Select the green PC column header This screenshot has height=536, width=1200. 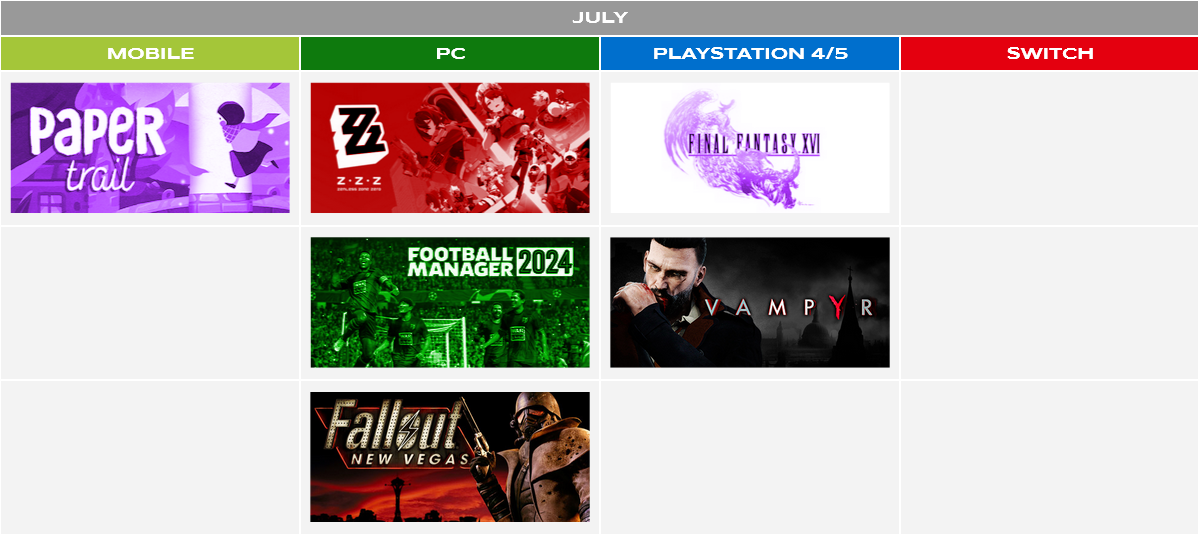click(450, 54)
